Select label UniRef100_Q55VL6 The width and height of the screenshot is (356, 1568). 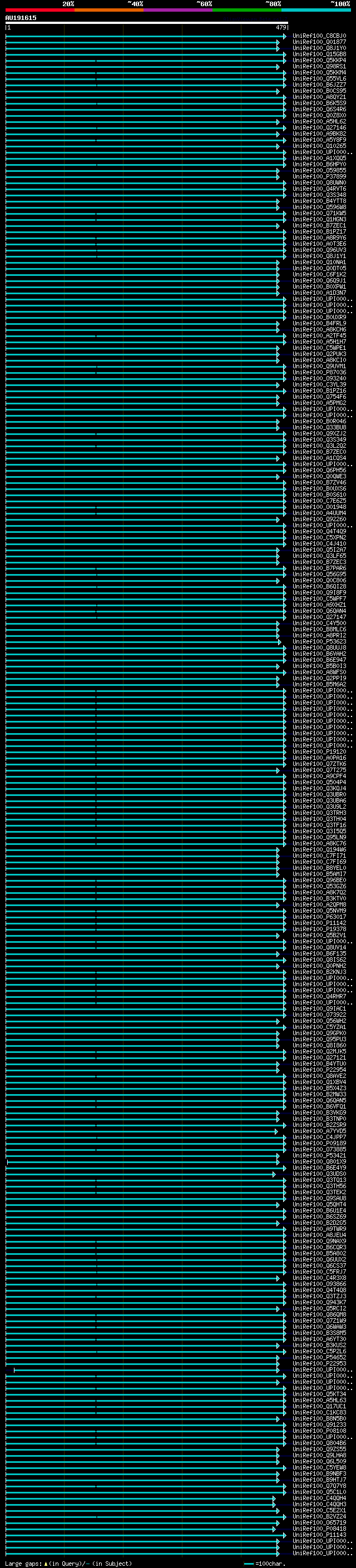click(319, 78)
